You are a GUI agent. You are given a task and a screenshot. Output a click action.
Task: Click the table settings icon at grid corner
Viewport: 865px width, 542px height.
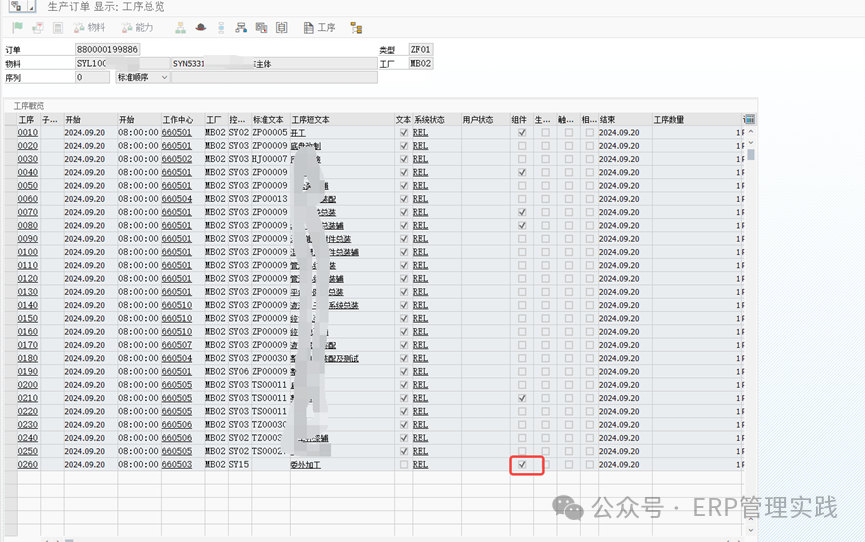coord(749,119)
